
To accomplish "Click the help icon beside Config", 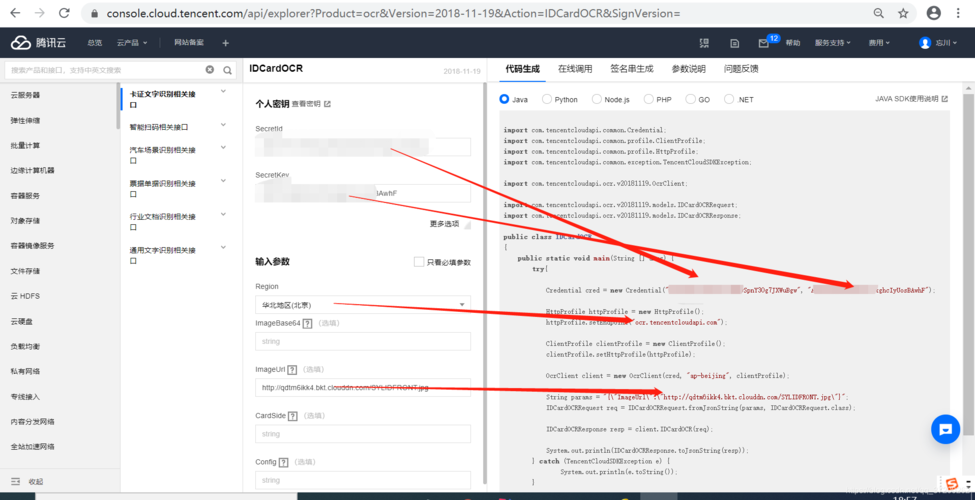I will point(284,462).
